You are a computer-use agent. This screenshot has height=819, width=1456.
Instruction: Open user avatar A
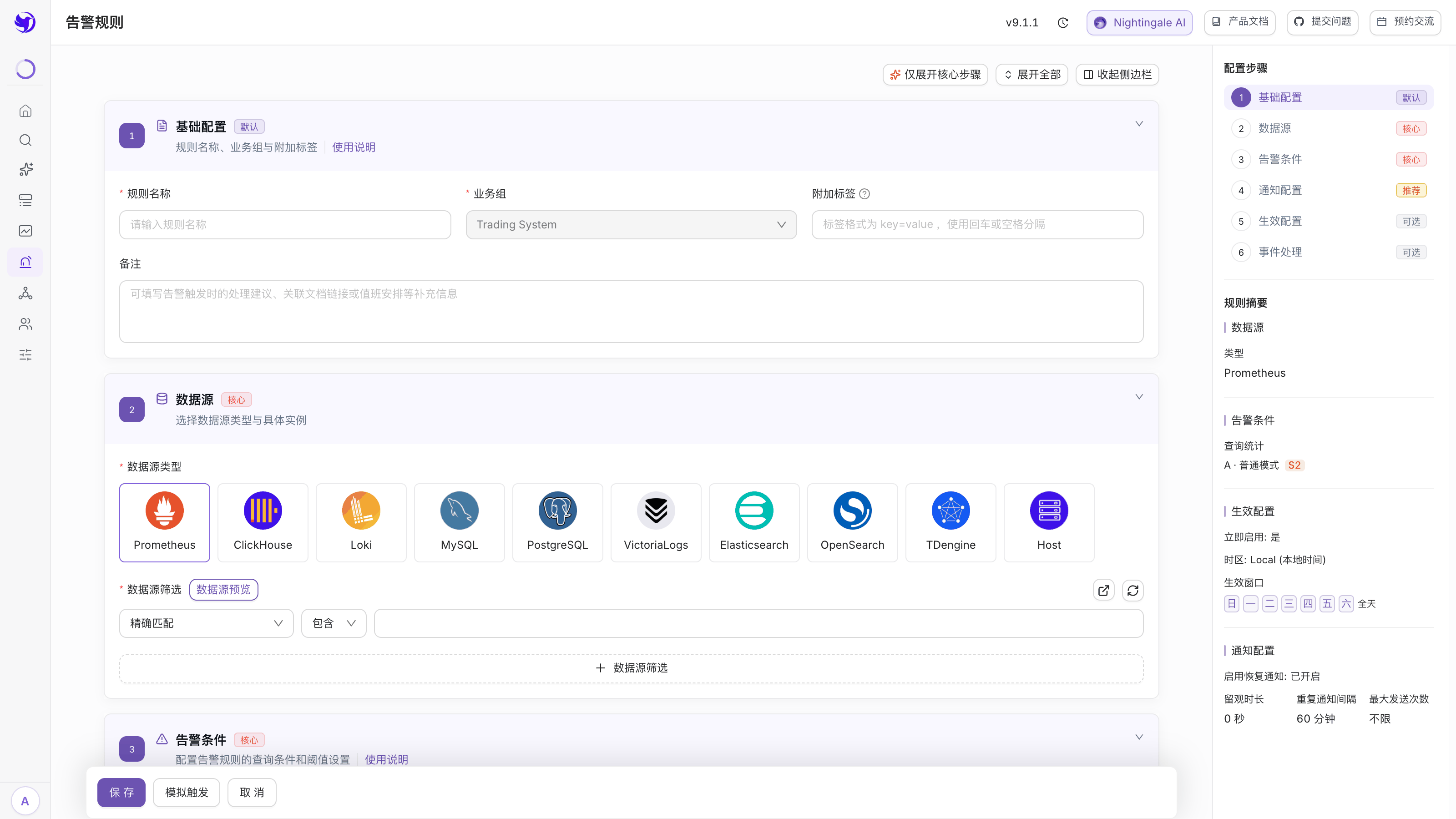coord(25,801)
